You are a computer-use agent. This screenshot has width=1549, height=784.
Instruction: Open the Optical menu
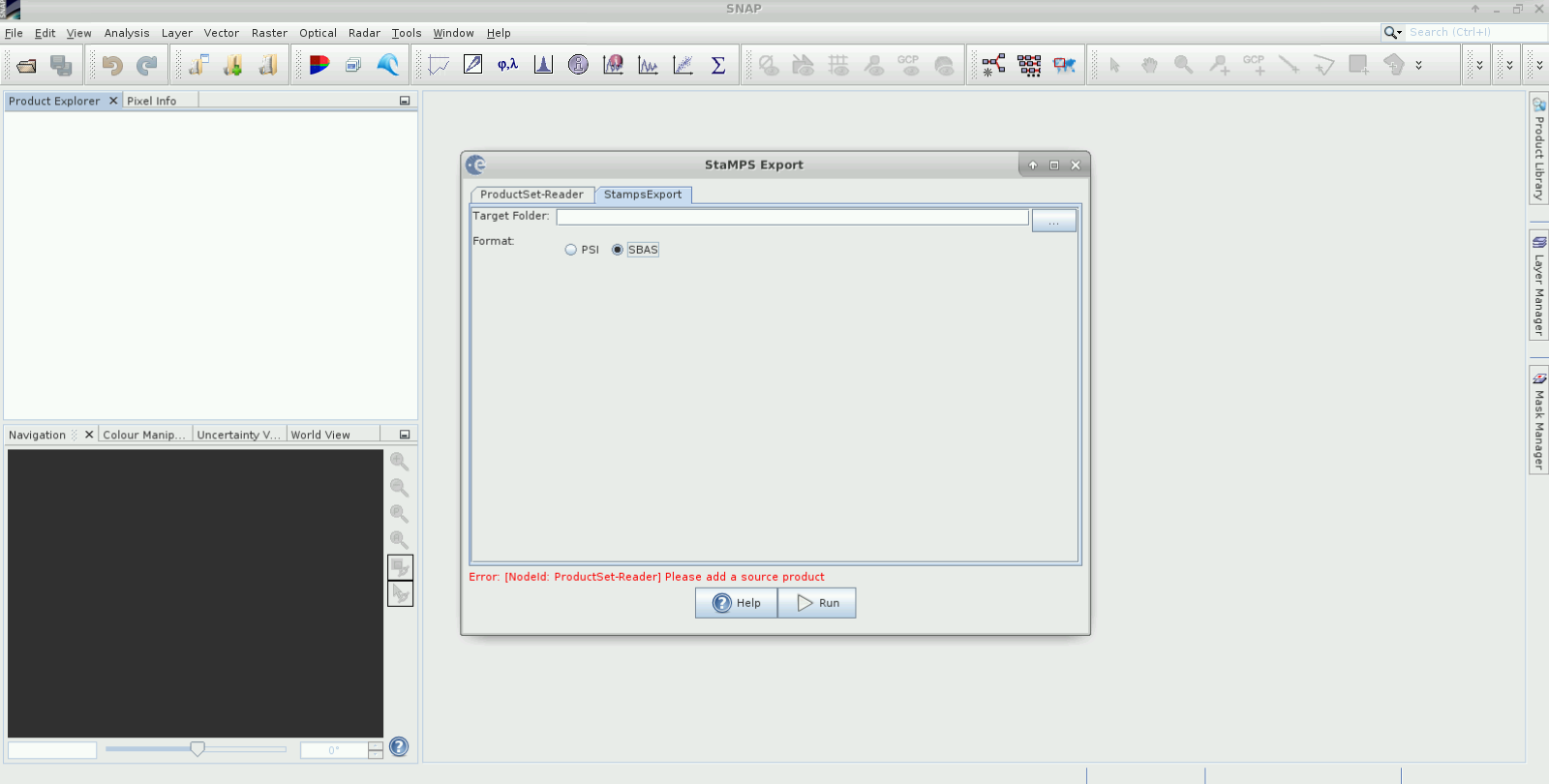tap(318, 33)
